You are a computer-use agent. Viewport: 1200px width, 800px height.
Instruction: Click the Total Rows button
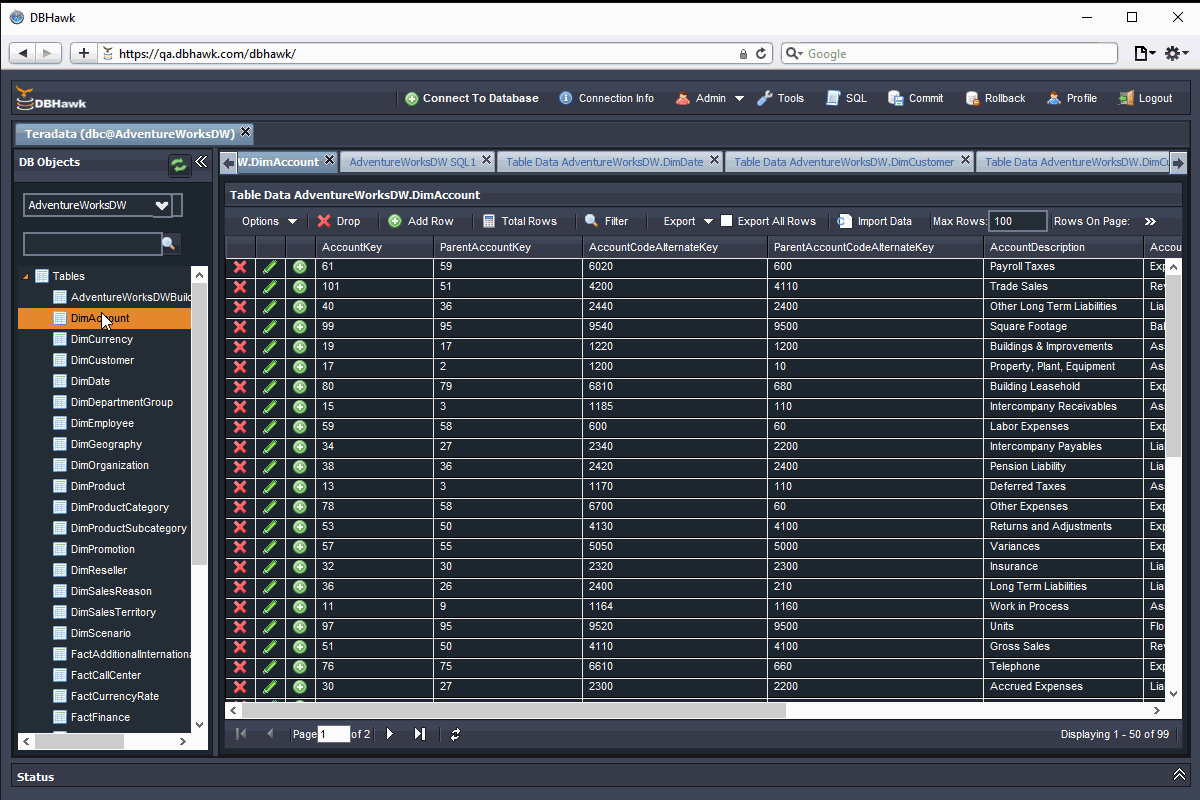(519, 221)
